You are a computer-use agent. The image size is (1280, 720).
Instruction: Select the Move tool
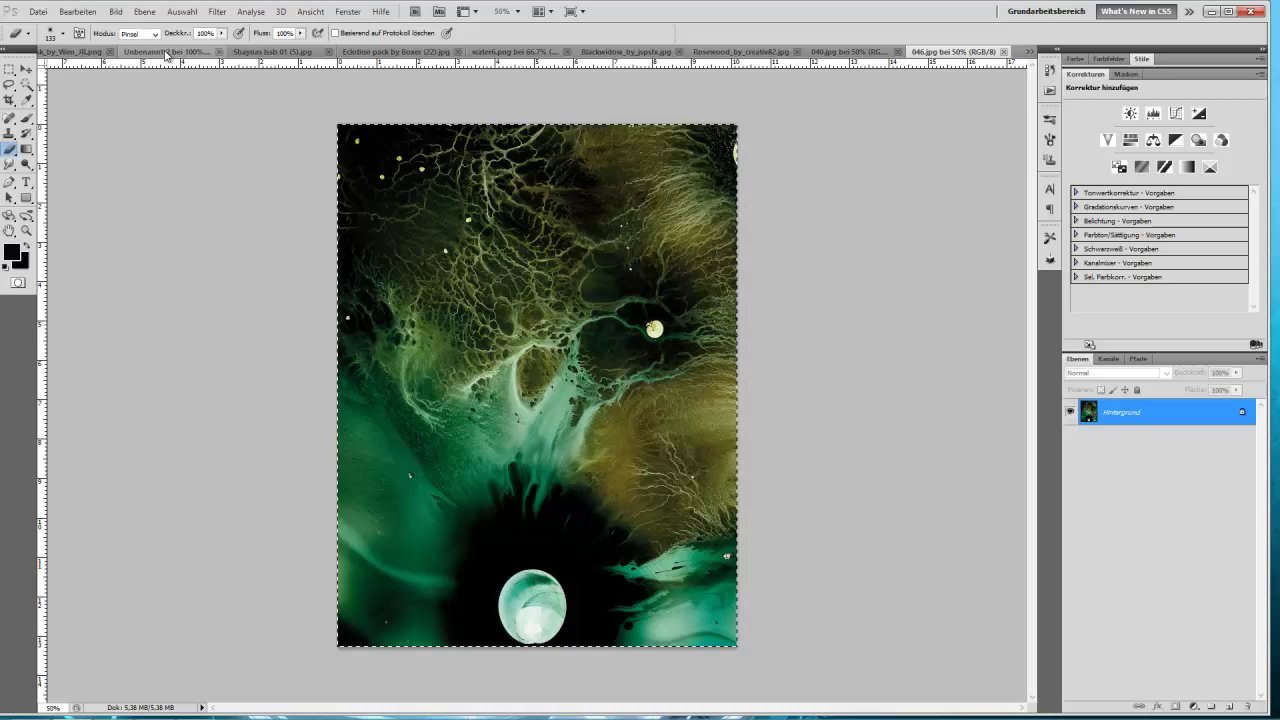click(26, 69)
